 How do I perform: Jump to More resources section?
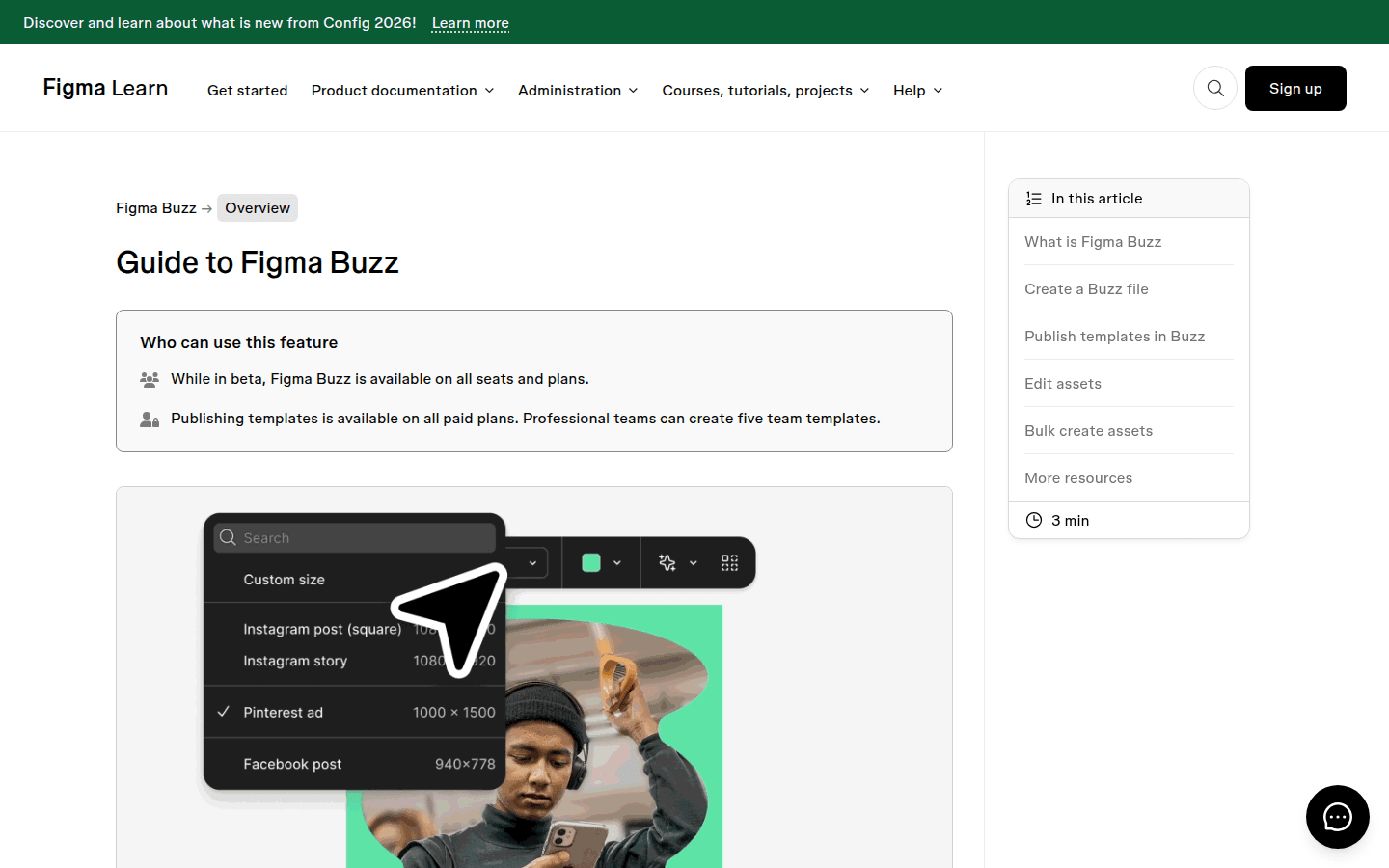(1078, 478)
